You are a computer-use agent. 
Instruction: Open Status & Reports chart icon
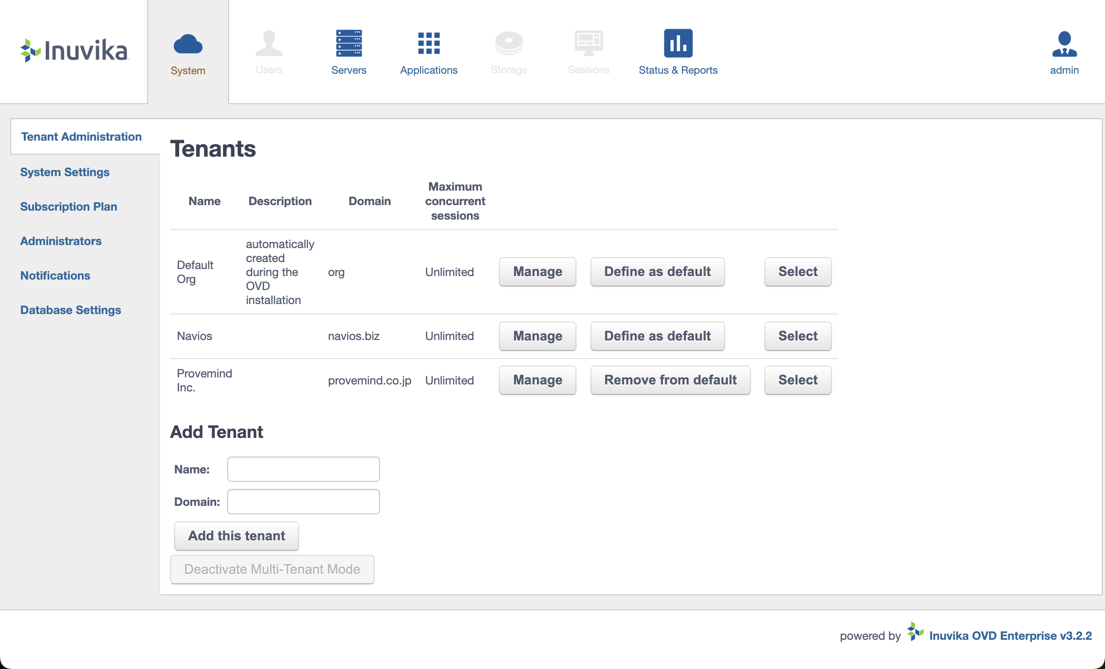pyautogui.click(x=678, y=43)
